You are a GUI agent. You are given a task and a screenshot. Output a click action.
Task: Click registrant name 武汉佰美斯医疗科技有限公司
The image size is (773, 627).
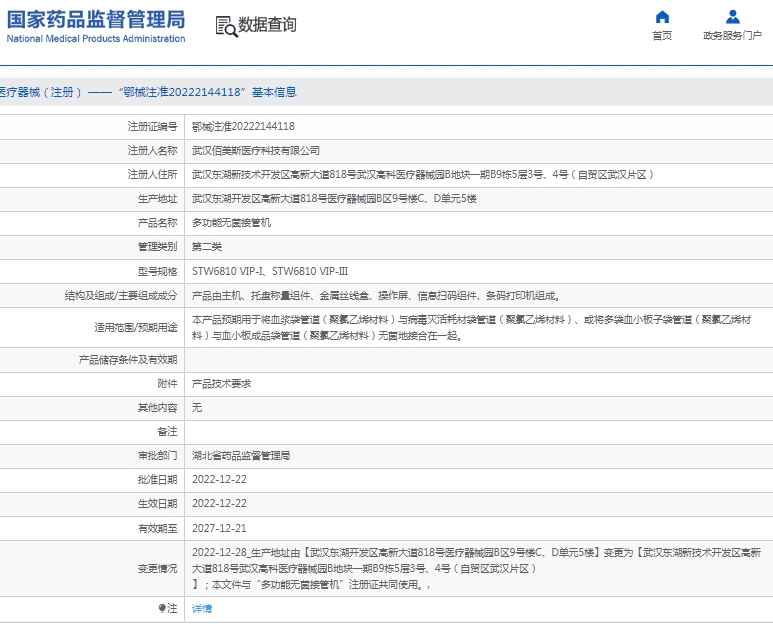[256, 150]
